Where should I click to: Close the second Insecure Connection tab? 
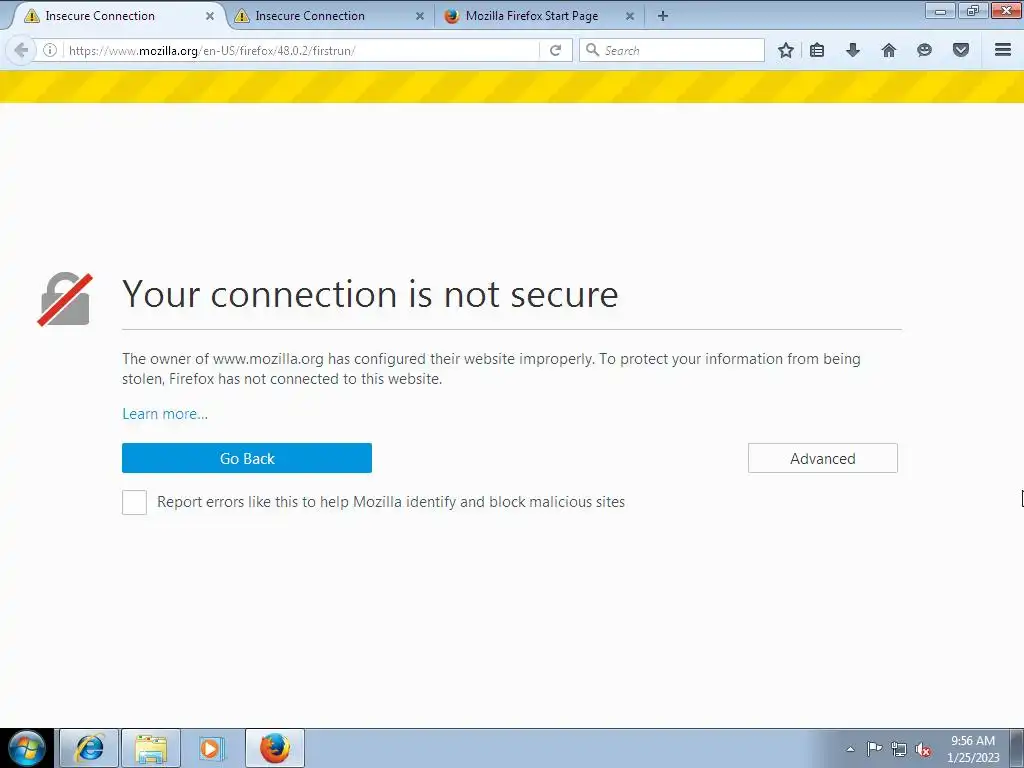[420, 16]
